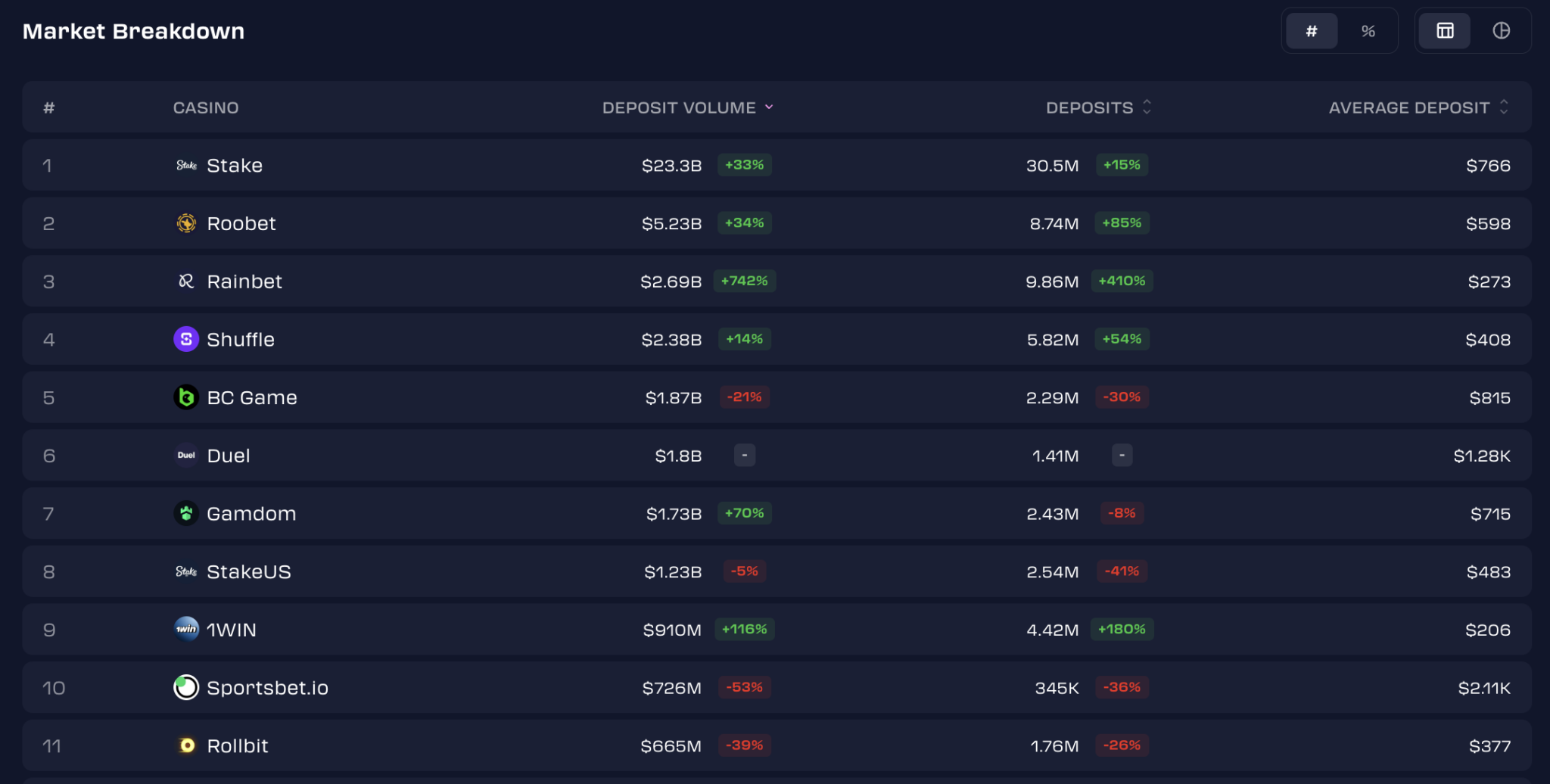1550x784 pixels.
Task: Click the BC Game logo icon
Action: coord(186,397)
